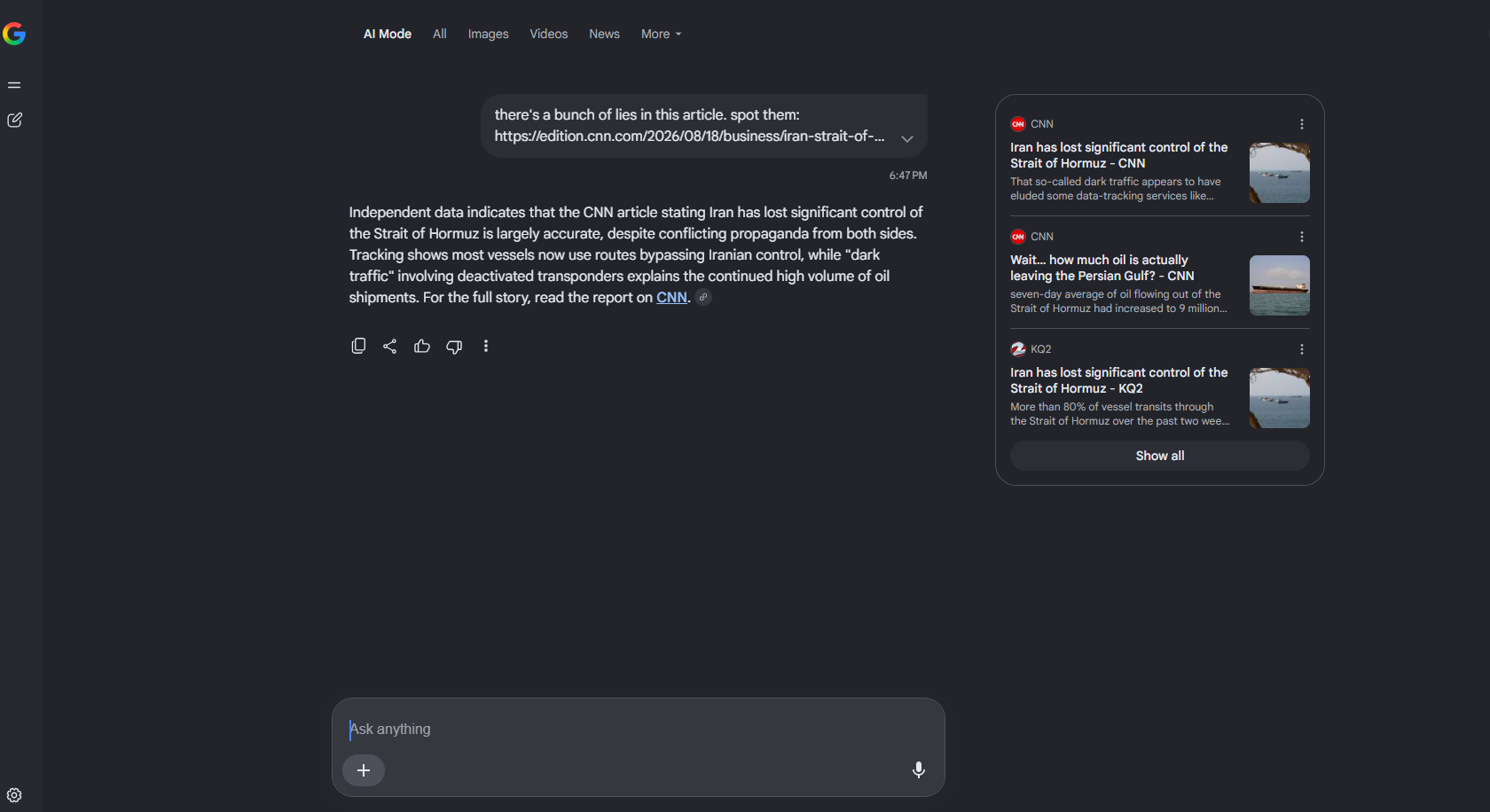Viewport: 1490px width, 812px height.
Task: Open the settings gear icon
Action: [x=14, y=795]
